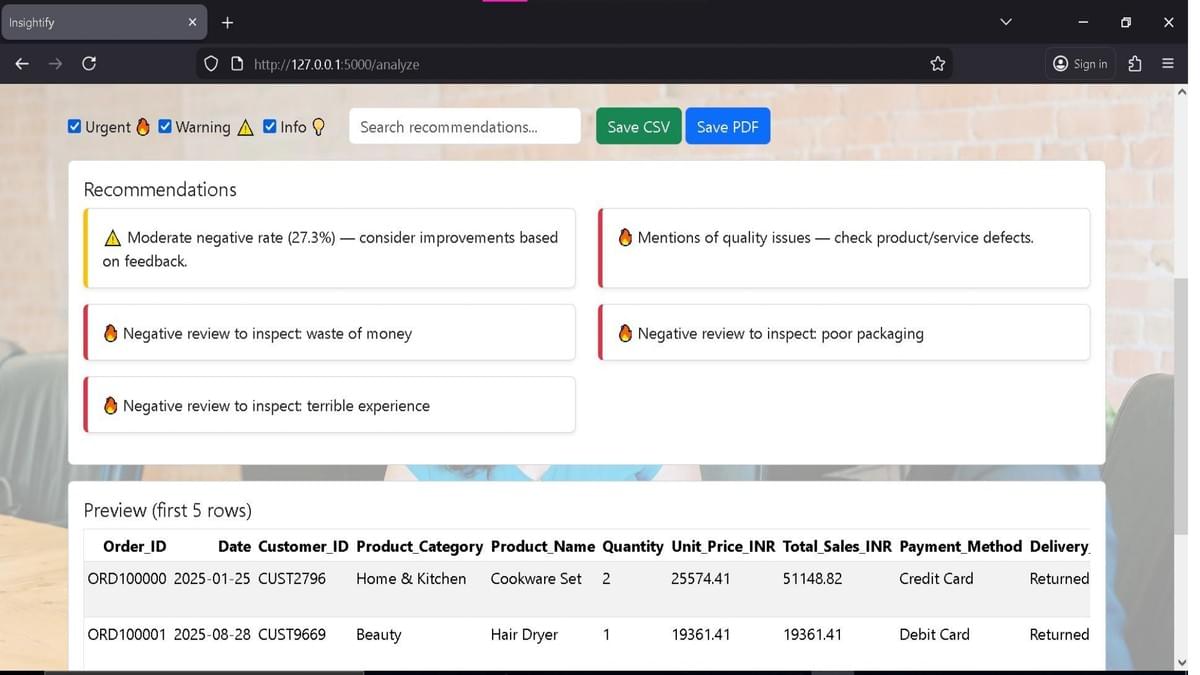Toggle the Warning filter checkbox
The width and height of the screenshot is (1200, 675).
pos(165,127)
